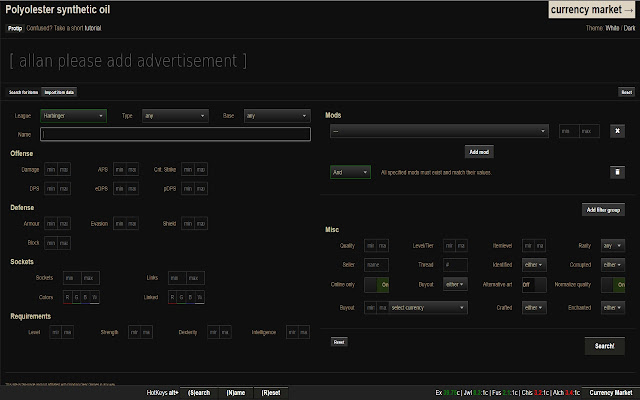Open the League dropdown
The image size is (640, 400).
point(73,115)
